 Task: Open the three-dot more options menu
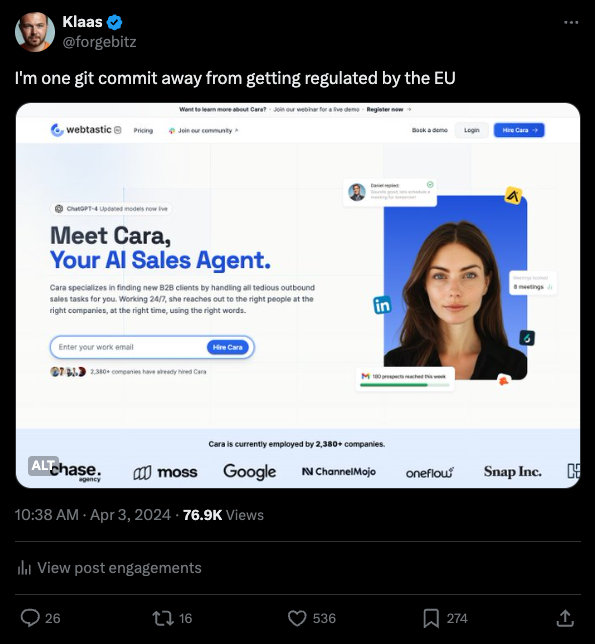571,22
